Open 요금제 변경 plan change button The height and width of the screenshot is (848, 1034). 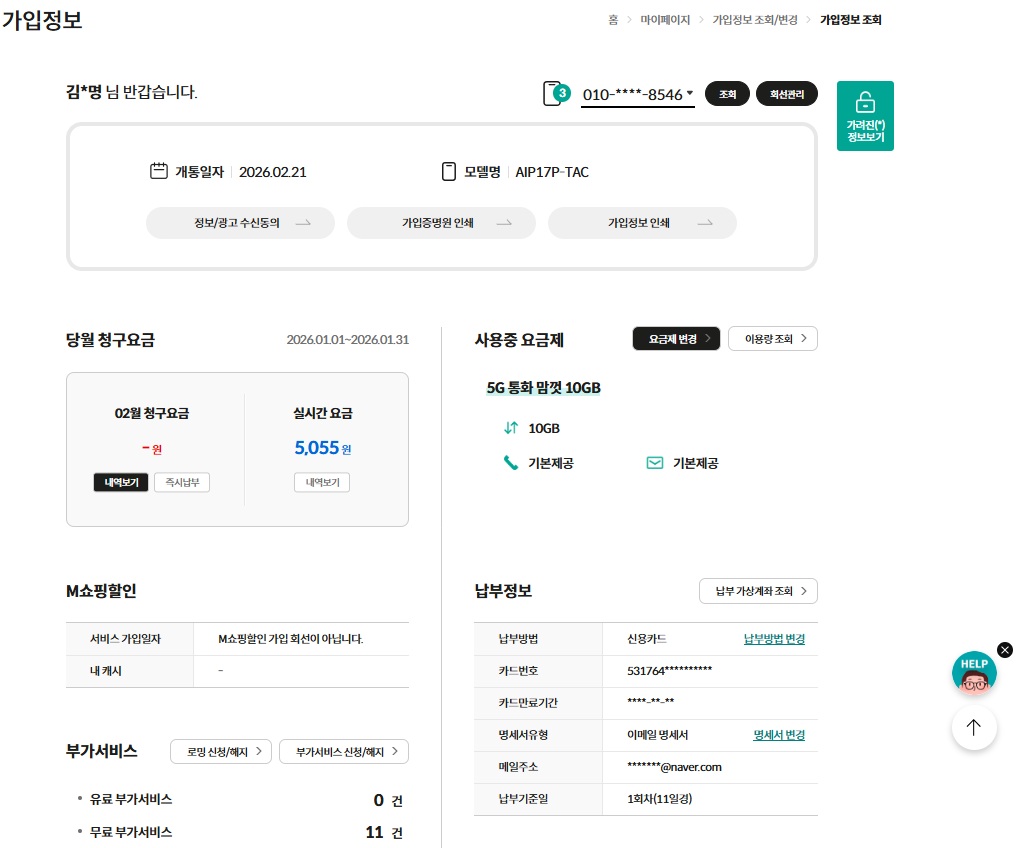tap(676, 339)
